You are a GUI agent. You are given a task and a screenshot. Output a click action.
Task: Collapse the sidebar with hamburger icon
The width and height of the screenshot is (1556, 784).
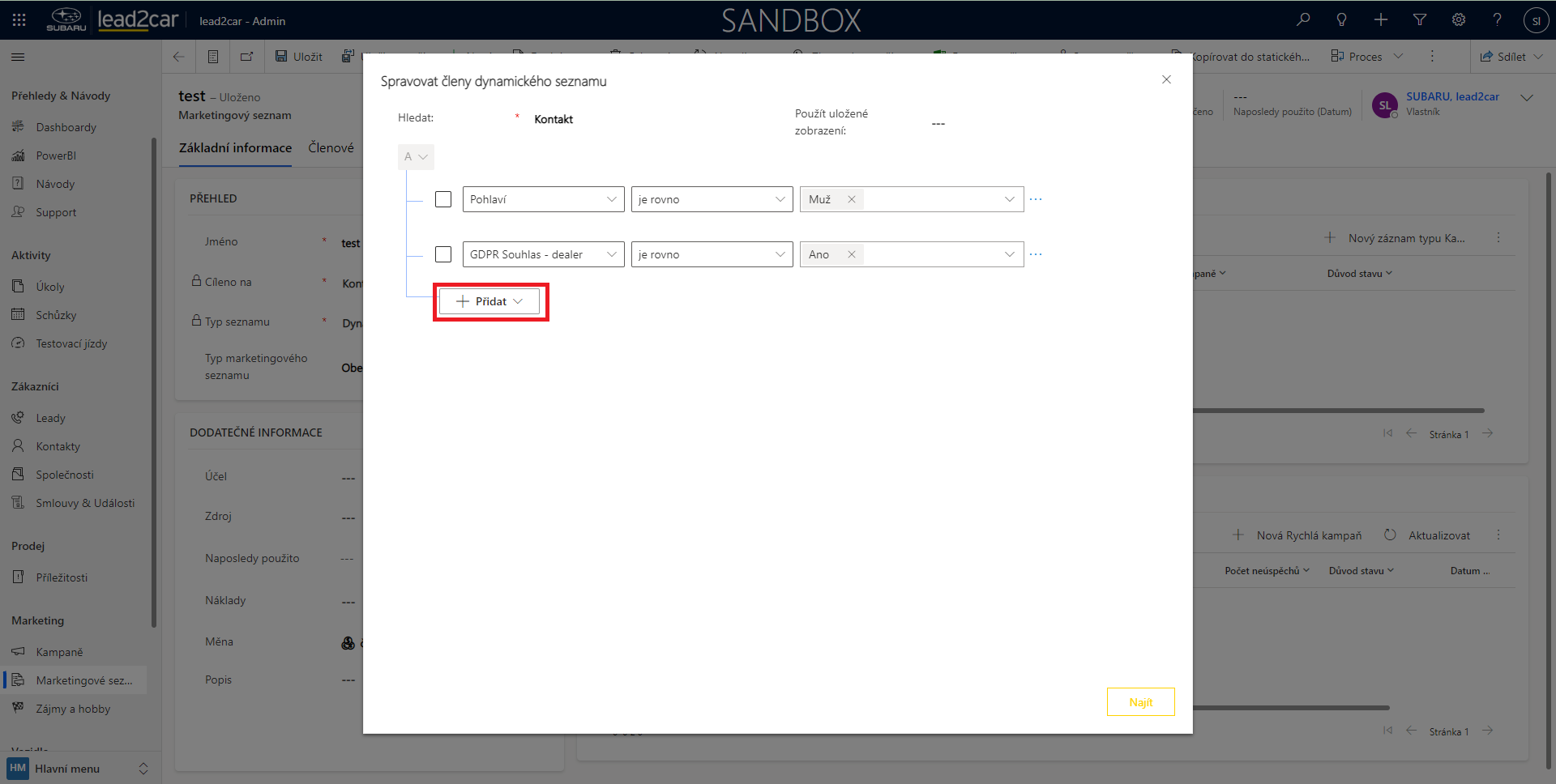[18, 57]
